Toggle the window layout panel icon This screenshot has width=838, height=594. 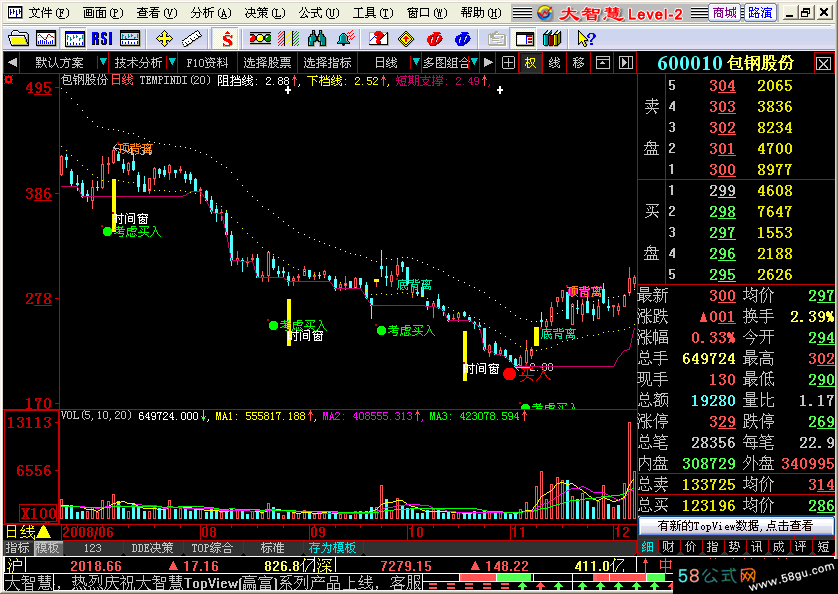525,38
